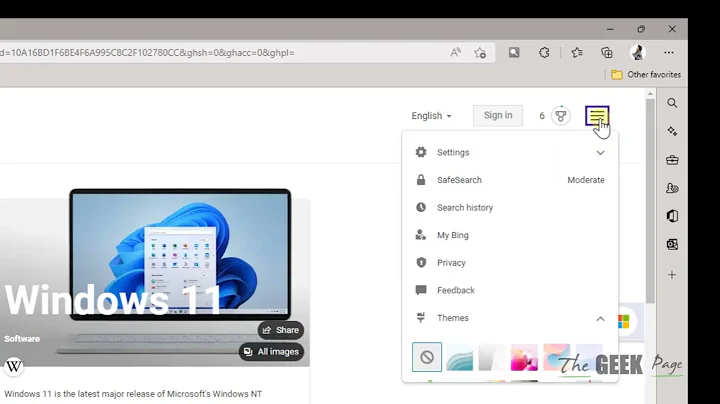Open the Search history menu item

[510, 208]
